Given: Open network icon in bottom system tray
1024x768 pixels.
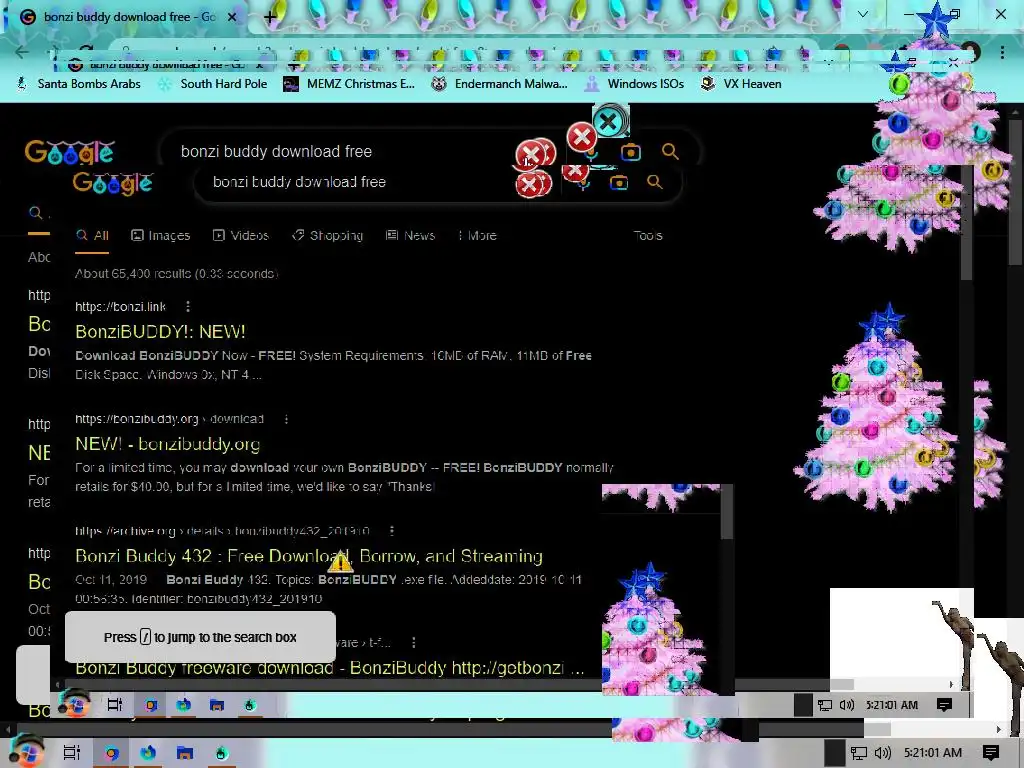Looking at the screenshot, I should 859,753.
